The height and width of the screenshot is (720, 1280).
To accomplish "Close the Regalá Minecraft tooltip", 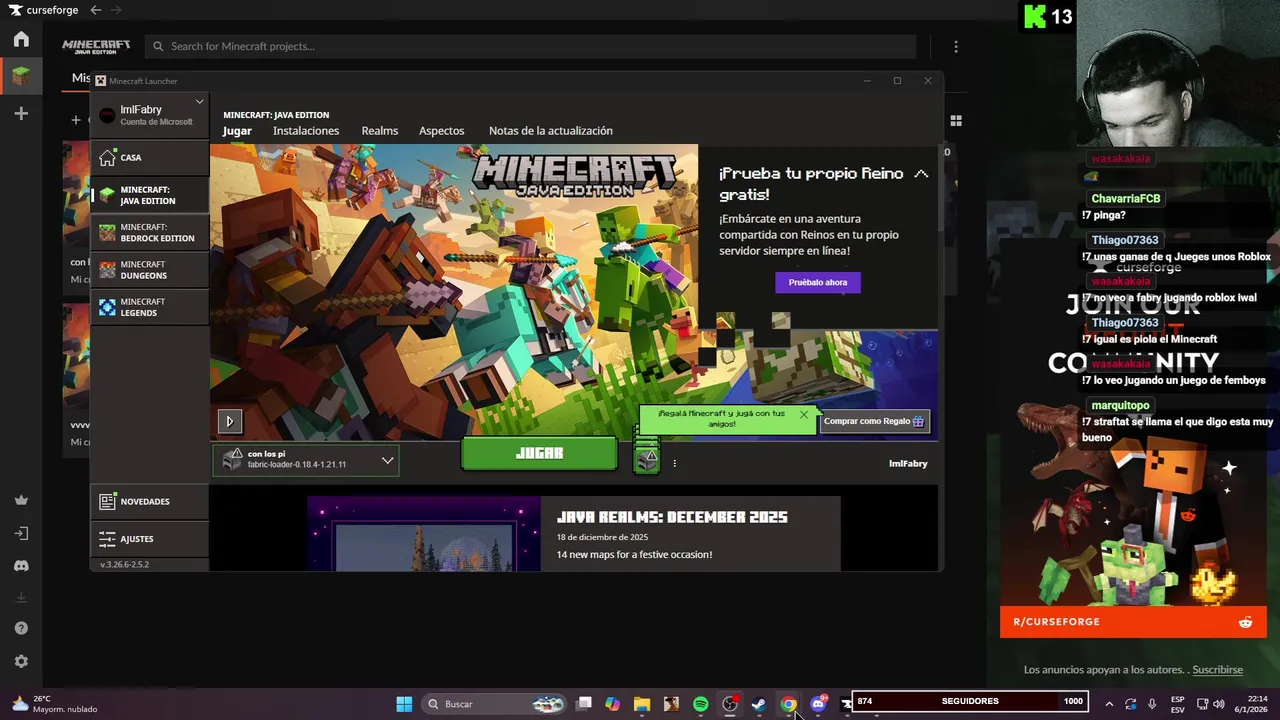I will pos(803,414).
